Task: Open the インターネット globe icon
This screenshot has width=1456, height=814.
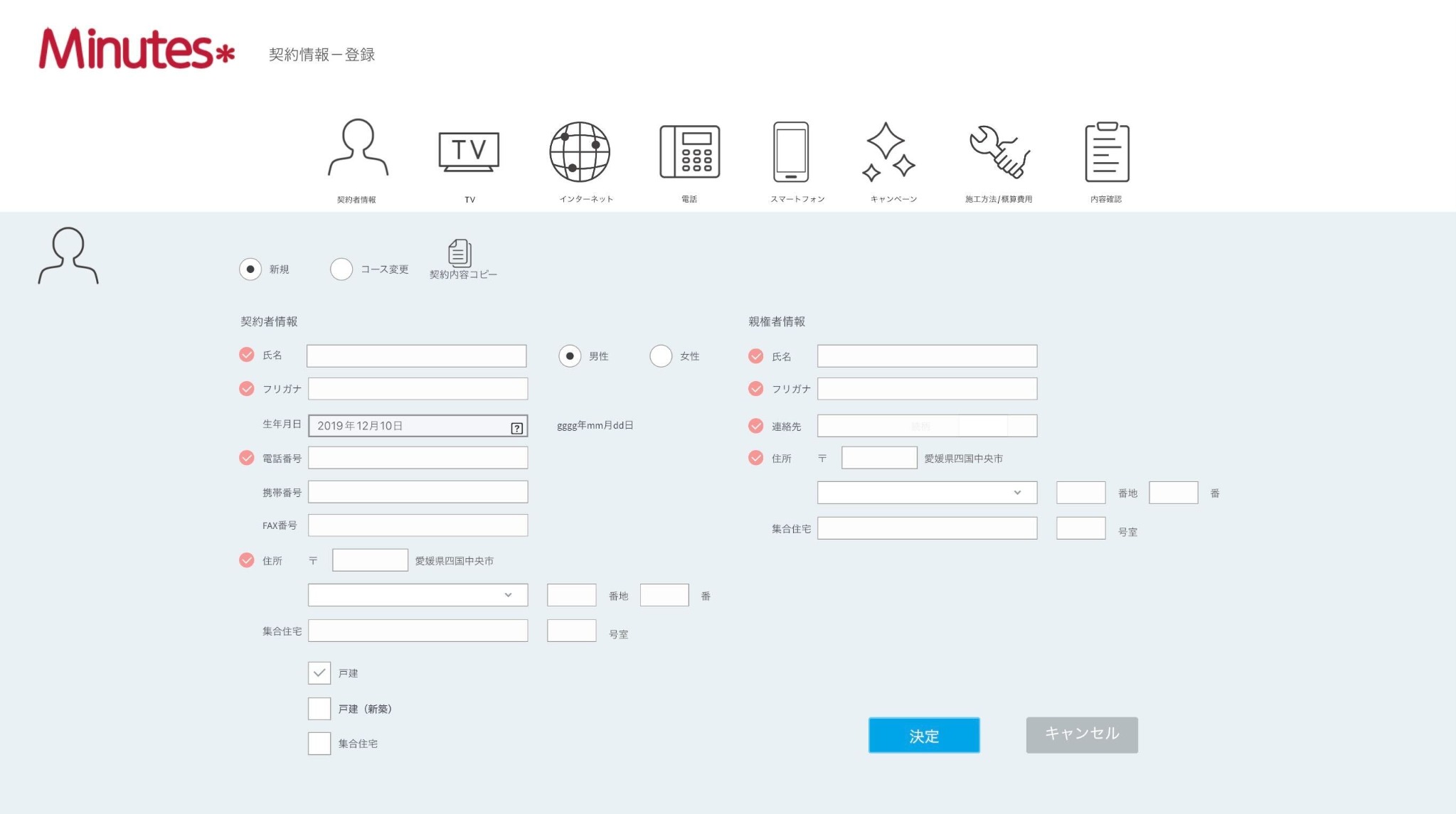Action: click(580, 151)
